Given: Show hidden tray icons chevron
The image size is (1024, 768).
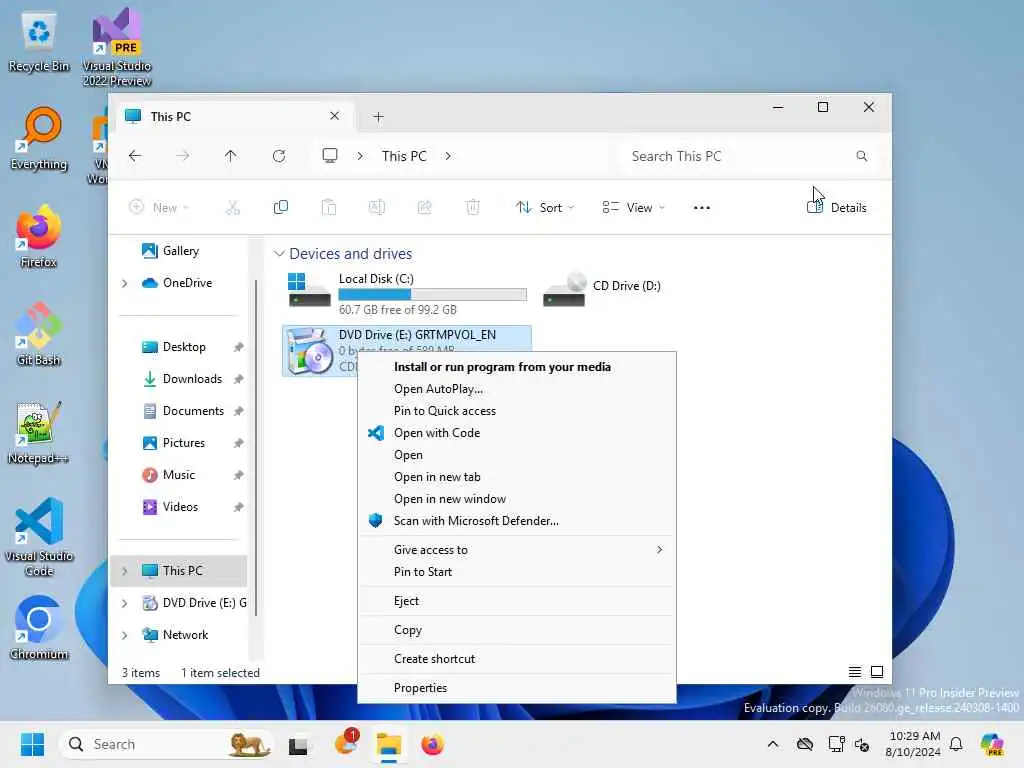Looking at the screenshot, I should [773, 744].
